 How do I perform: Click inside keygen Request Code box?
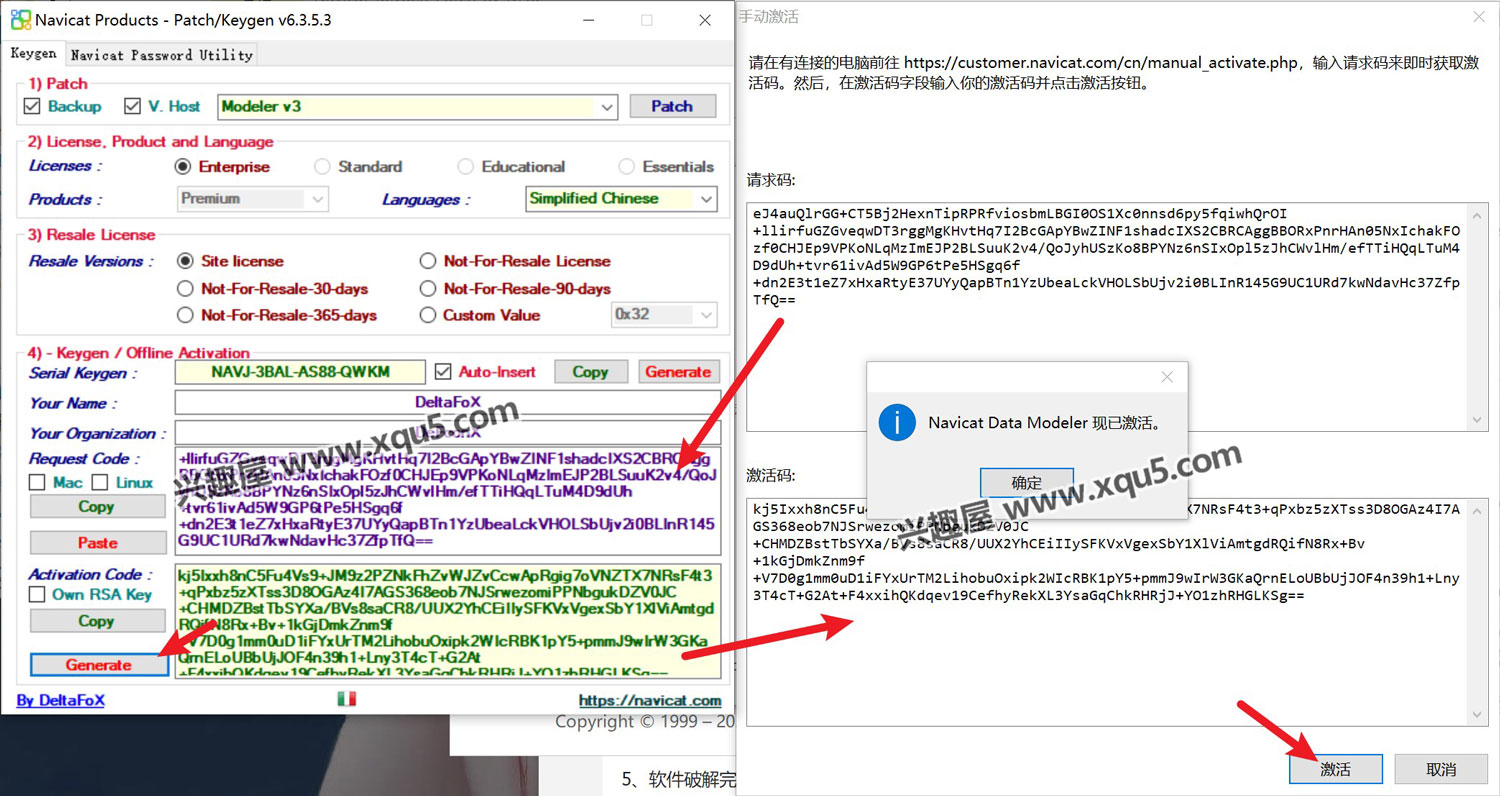pos(447,502)
